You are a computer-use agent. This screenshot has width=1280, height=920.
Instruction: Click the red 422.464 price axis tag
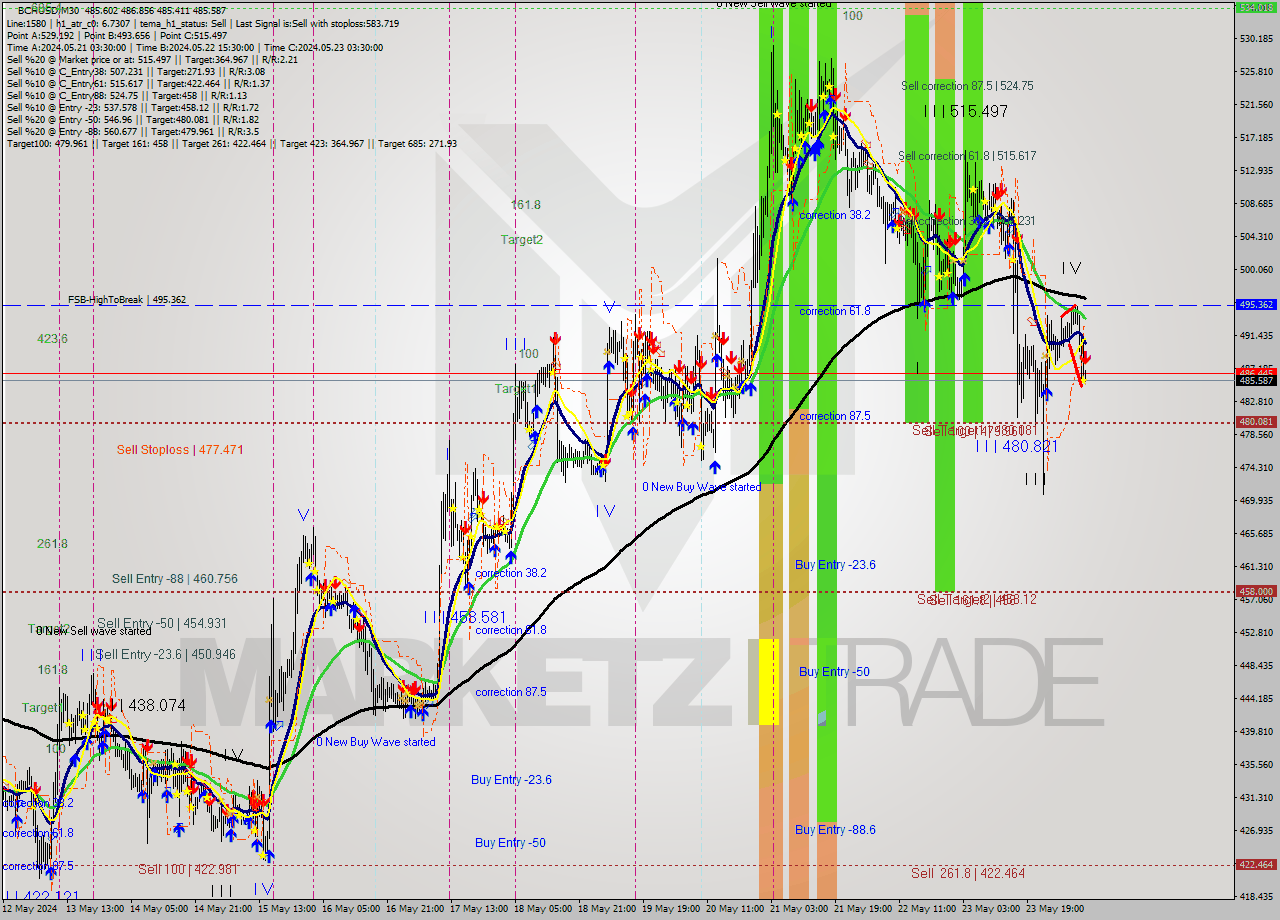pyautogui.click(x=1256, y=865)
